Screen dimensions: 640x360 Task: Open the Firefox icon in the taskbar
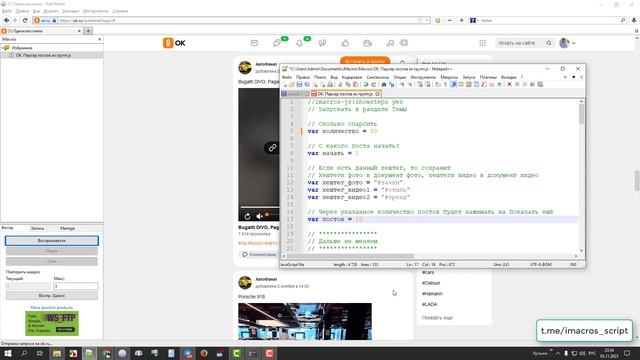(x=204, y=353)
